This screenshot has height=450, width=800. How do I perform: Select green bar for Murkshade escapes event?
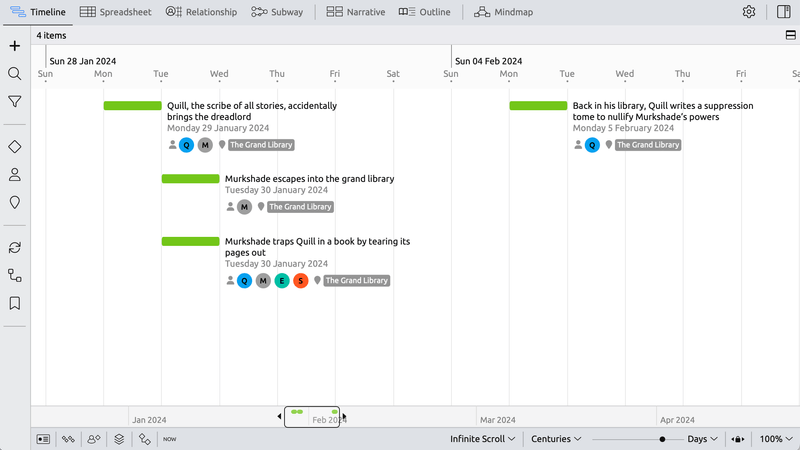coord(190,179)
